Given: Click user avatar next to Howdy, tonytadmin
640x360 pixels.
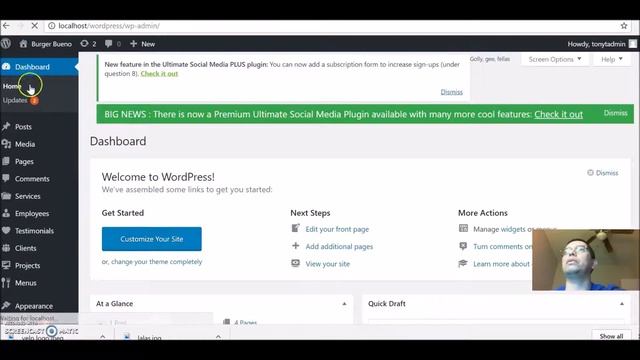Looking at the screenshot, I should click(x=633, y=44).
